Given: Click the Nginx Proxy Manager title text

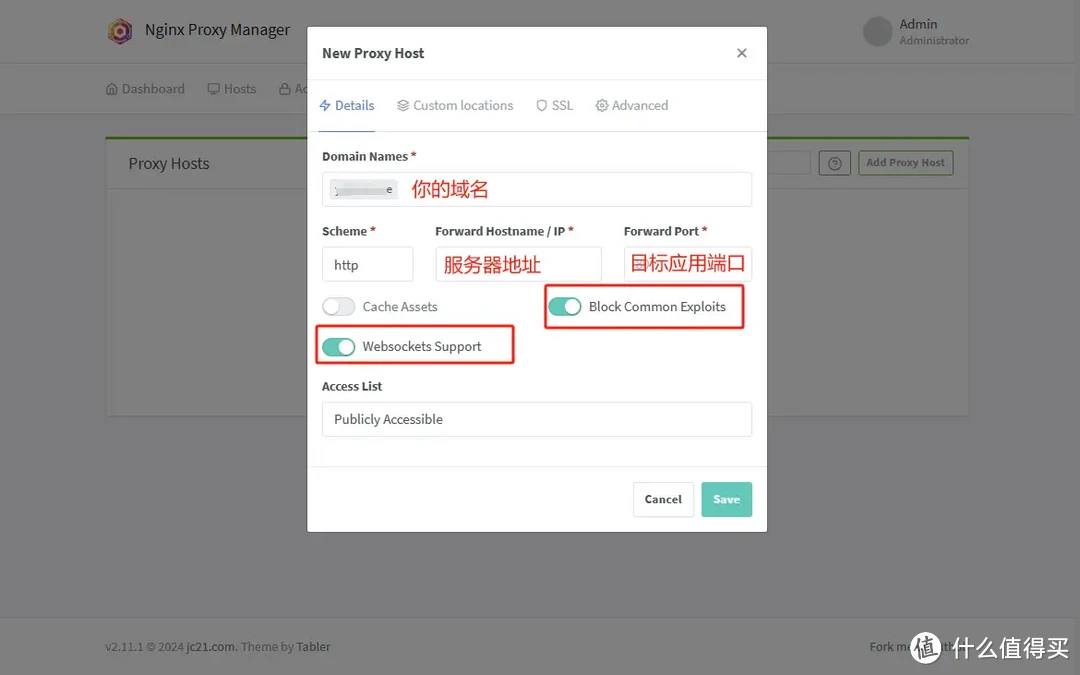Looking at the screenshot, I should pos(218,30).
